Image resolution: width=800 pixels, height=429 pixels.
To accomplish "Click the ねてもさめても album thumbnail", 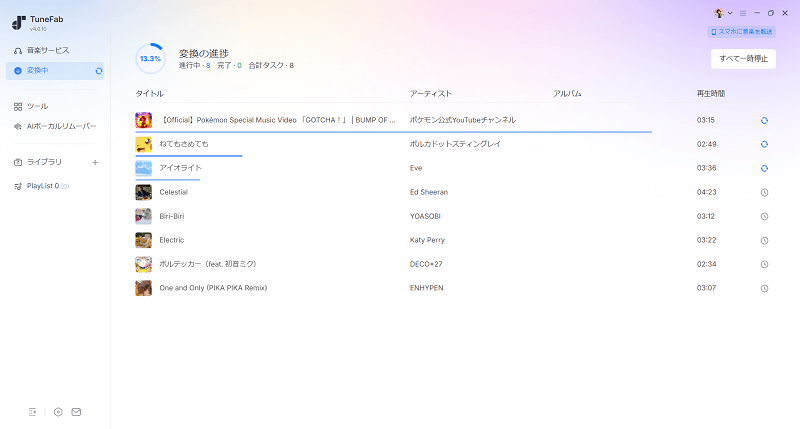I will tap(143, 144).
